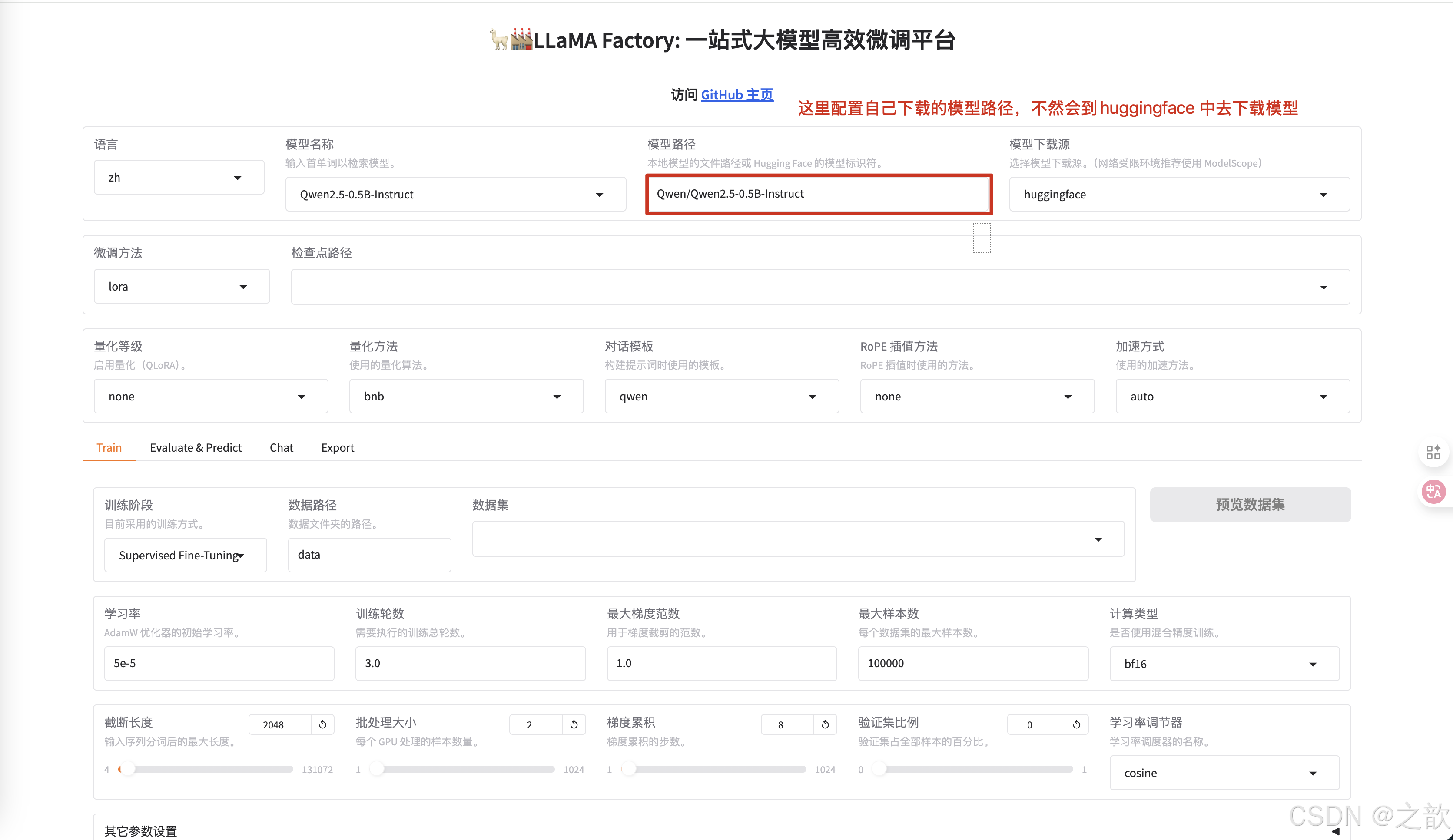Image resolution: width=1453 pixels, height=840 pixels.
Task: Click the floating grid-plus widget icon
Action: [x=1433, y=452]
